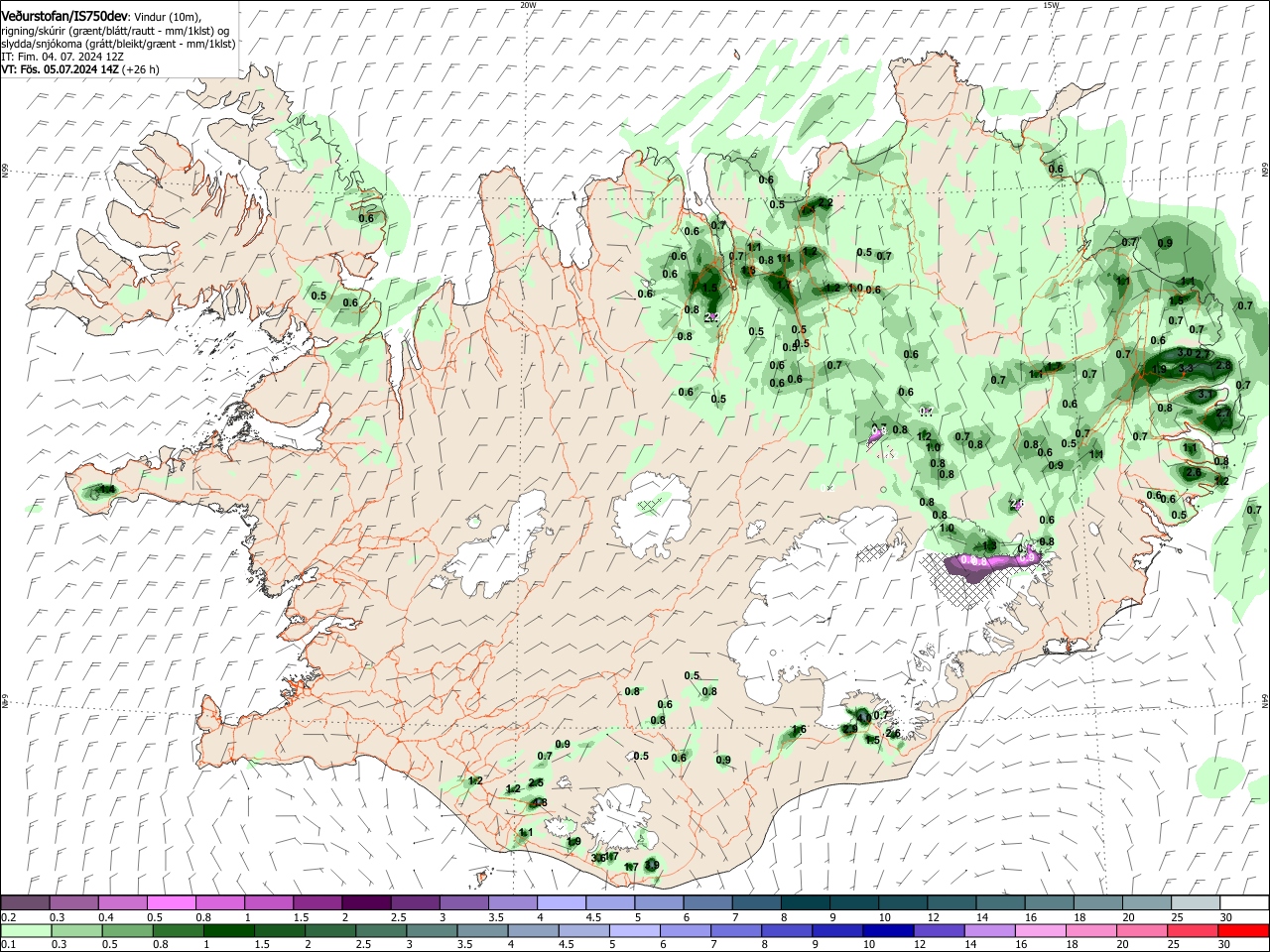Click the dark mauve 0.2 snow legend swatch
This screenshot has width=1270, height=952.
point(26,902)
